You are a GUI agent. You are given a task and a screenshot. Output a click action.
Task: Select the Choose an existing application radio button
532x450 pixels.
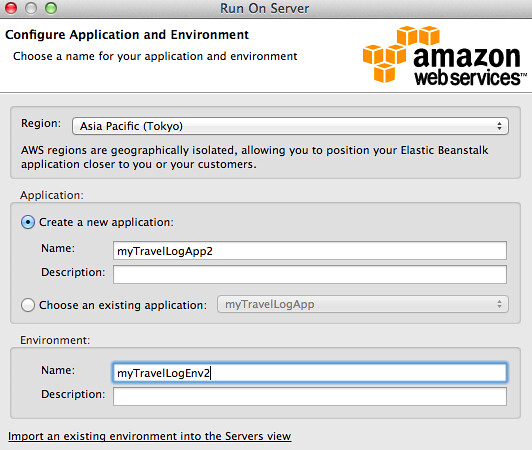[28, 305]
